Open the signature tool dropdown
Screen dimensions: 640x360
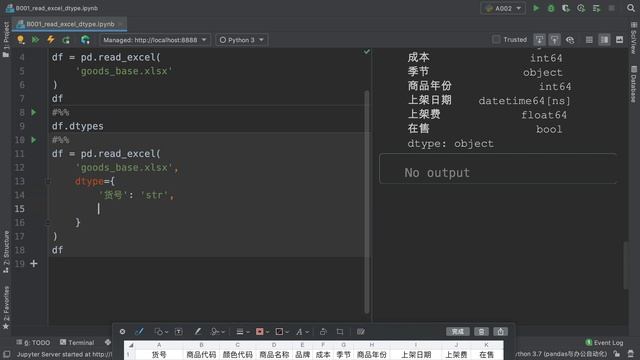pos(218,332)
